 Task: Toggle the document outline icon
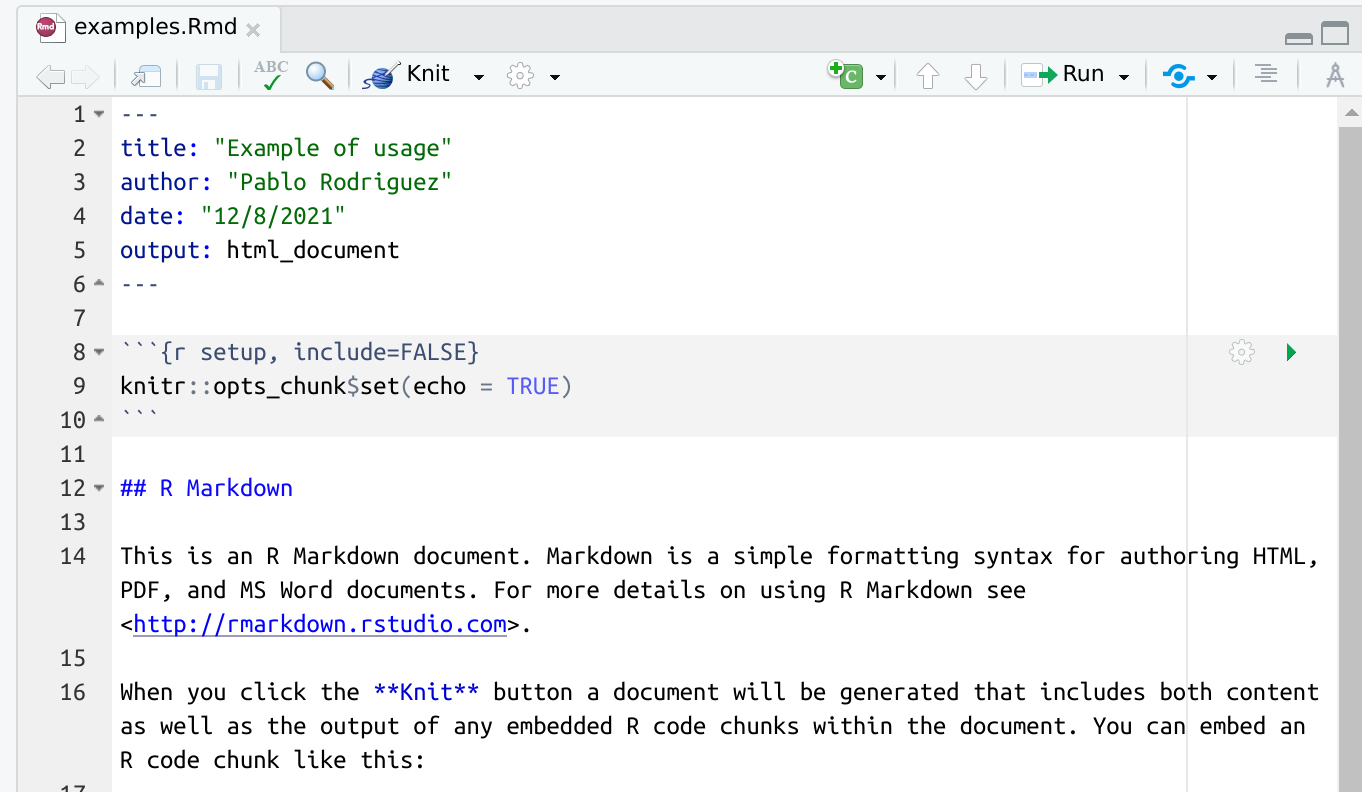coord(1265,75)
